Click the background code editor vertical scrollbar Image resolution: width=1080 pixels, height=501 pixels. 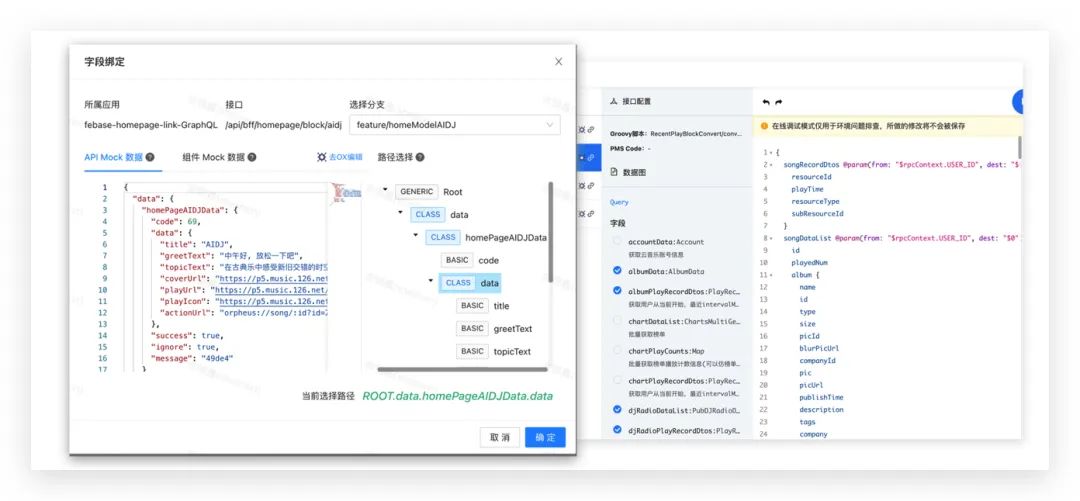[1019, 146]
